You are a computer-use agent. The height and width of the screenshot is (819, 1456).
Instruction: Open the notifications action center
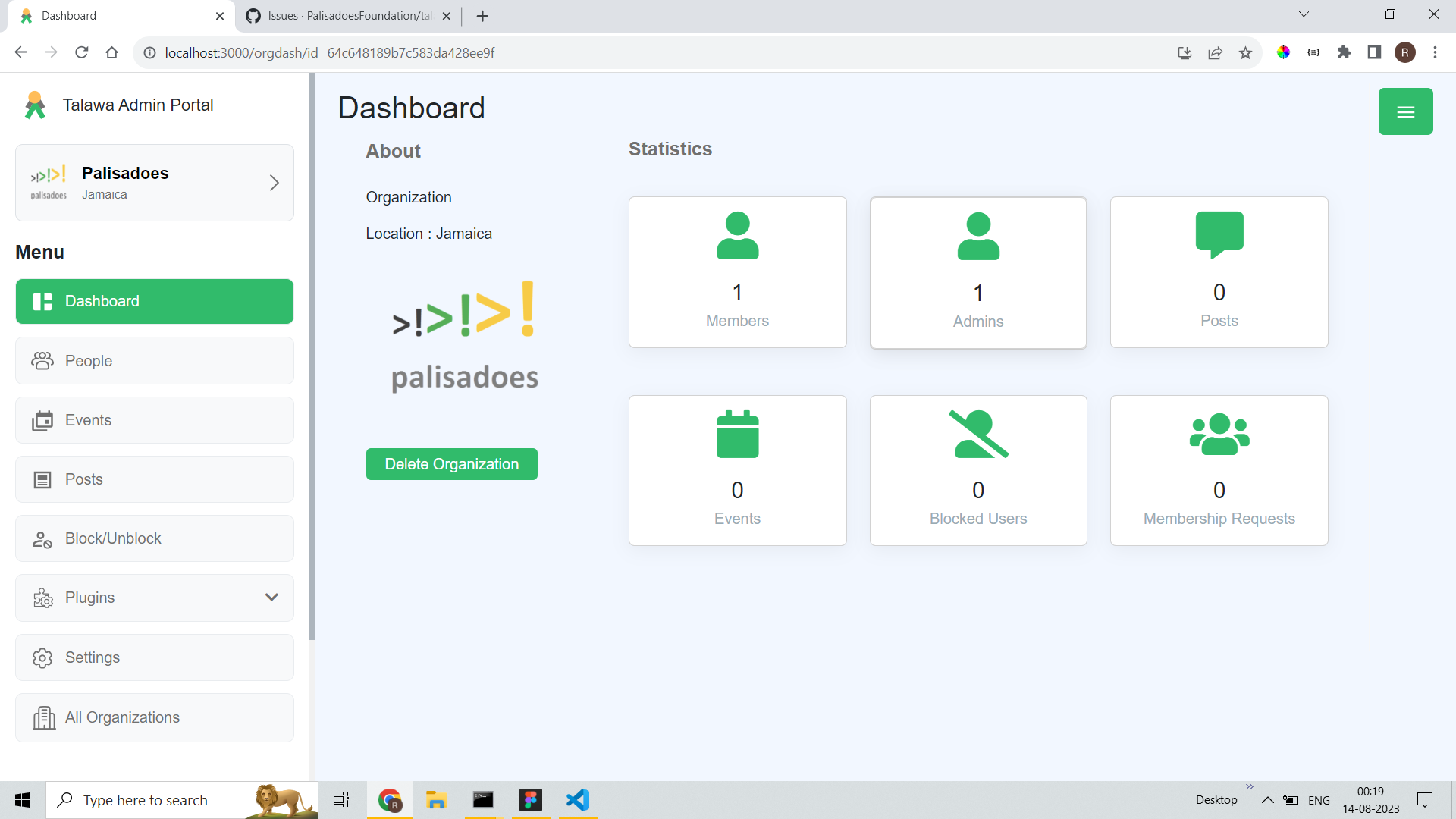1425,800
